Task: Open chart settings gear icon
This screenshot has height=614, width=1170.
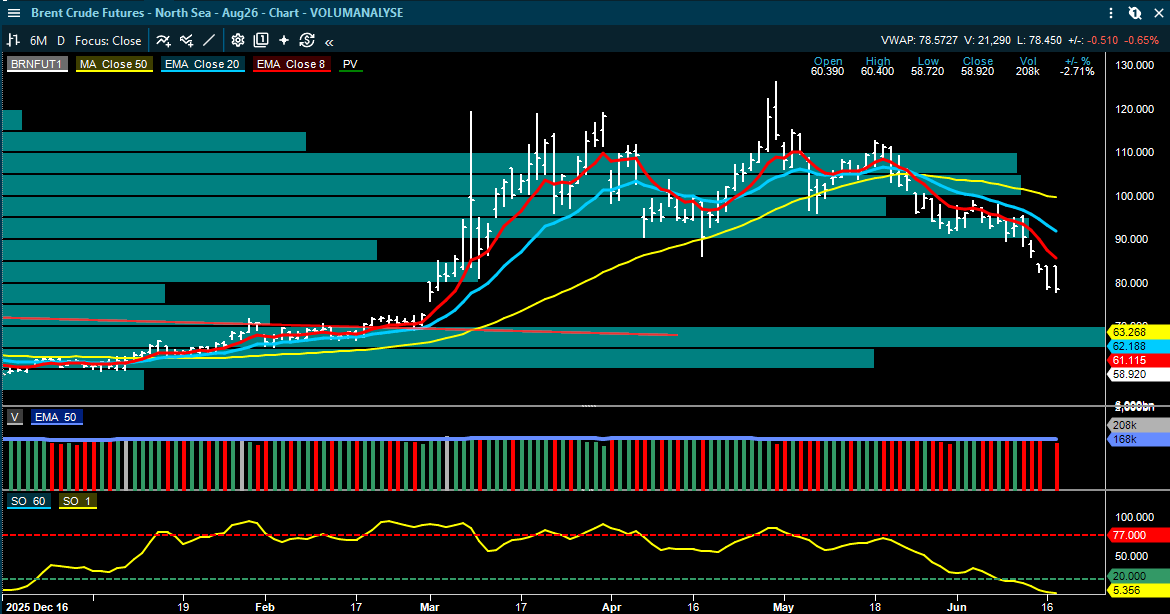Action: point(237,40)
